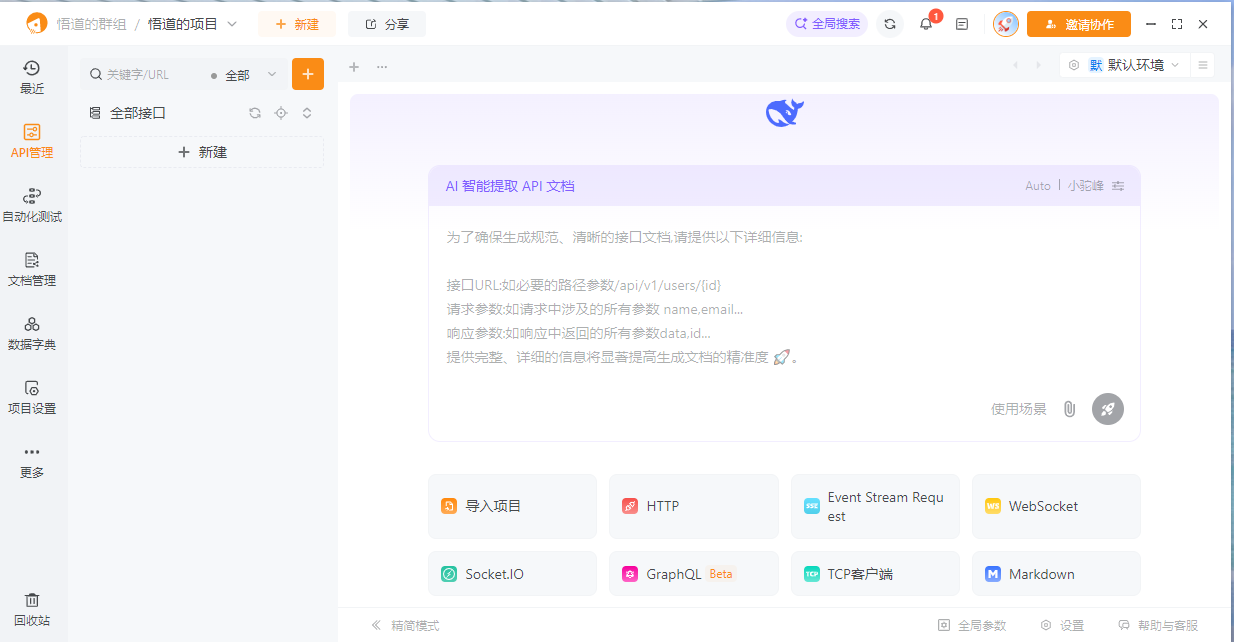This screenshot has width=1234, height=642.
Task: Create a Markdown document
Action: click(1056, 574)
